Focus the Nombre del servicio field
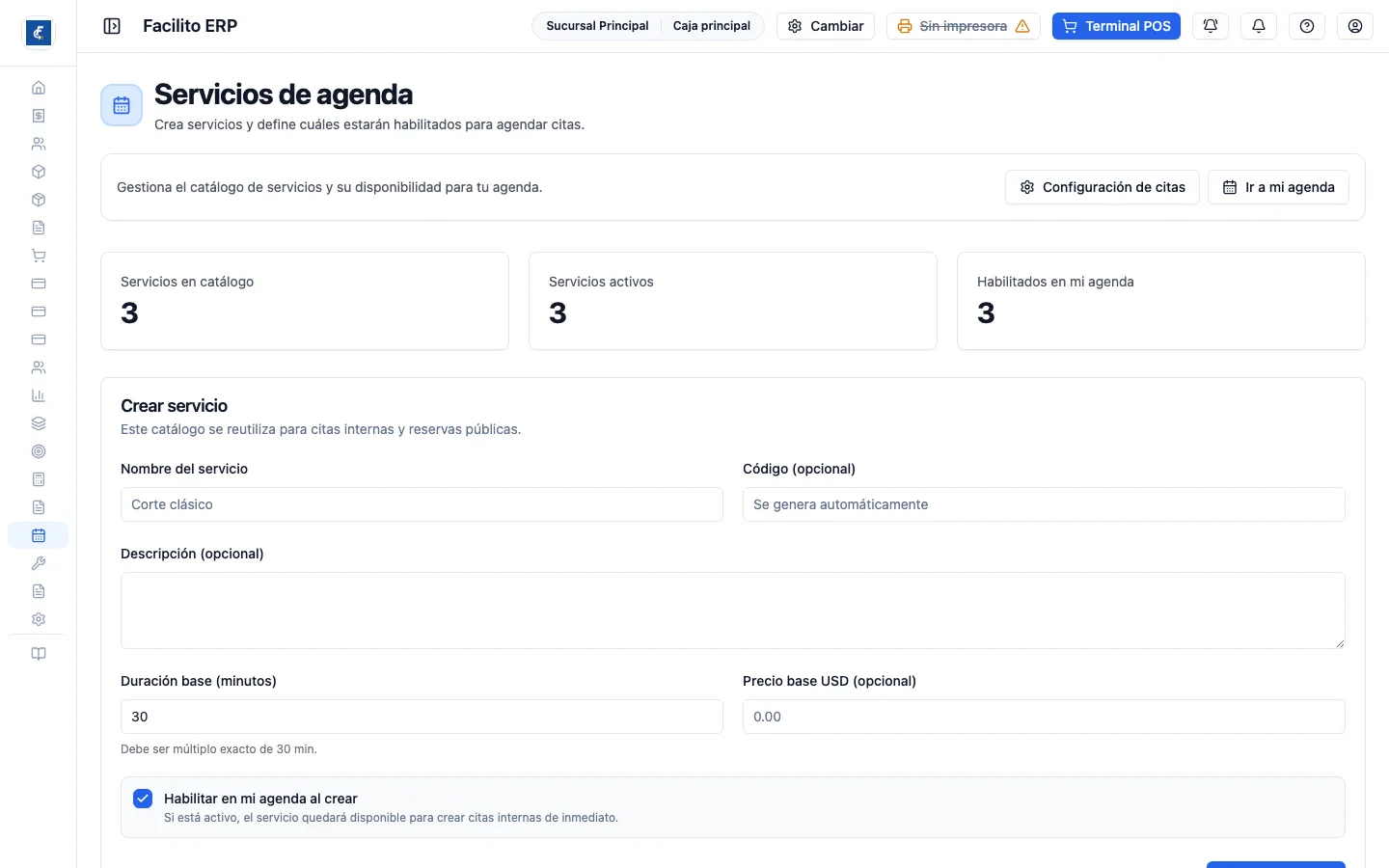This screenshot has width=1389, height=868. click(x=422, y=504)
